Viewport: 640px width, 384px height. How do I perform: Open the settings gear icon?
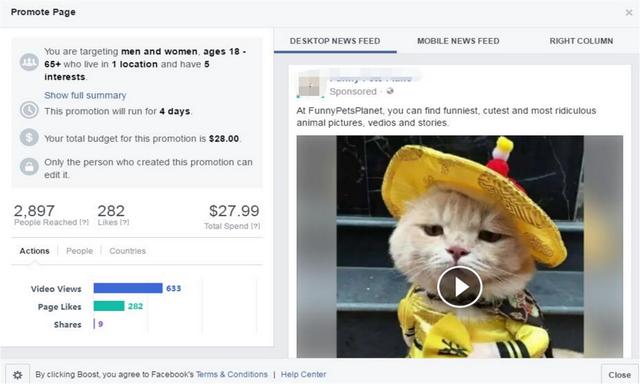(18, 375)
